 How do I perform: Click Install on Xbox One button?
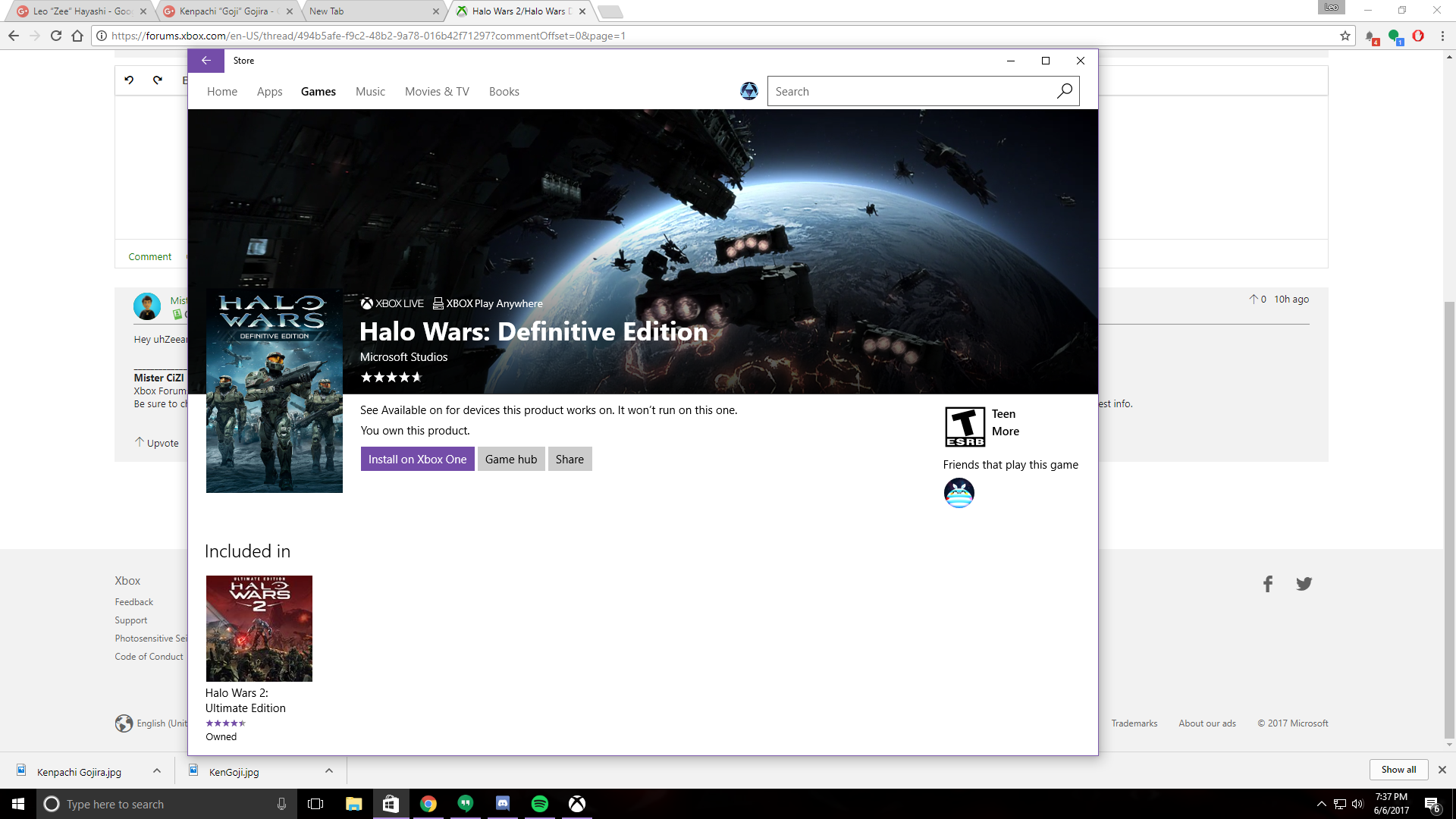pos(417,459)
